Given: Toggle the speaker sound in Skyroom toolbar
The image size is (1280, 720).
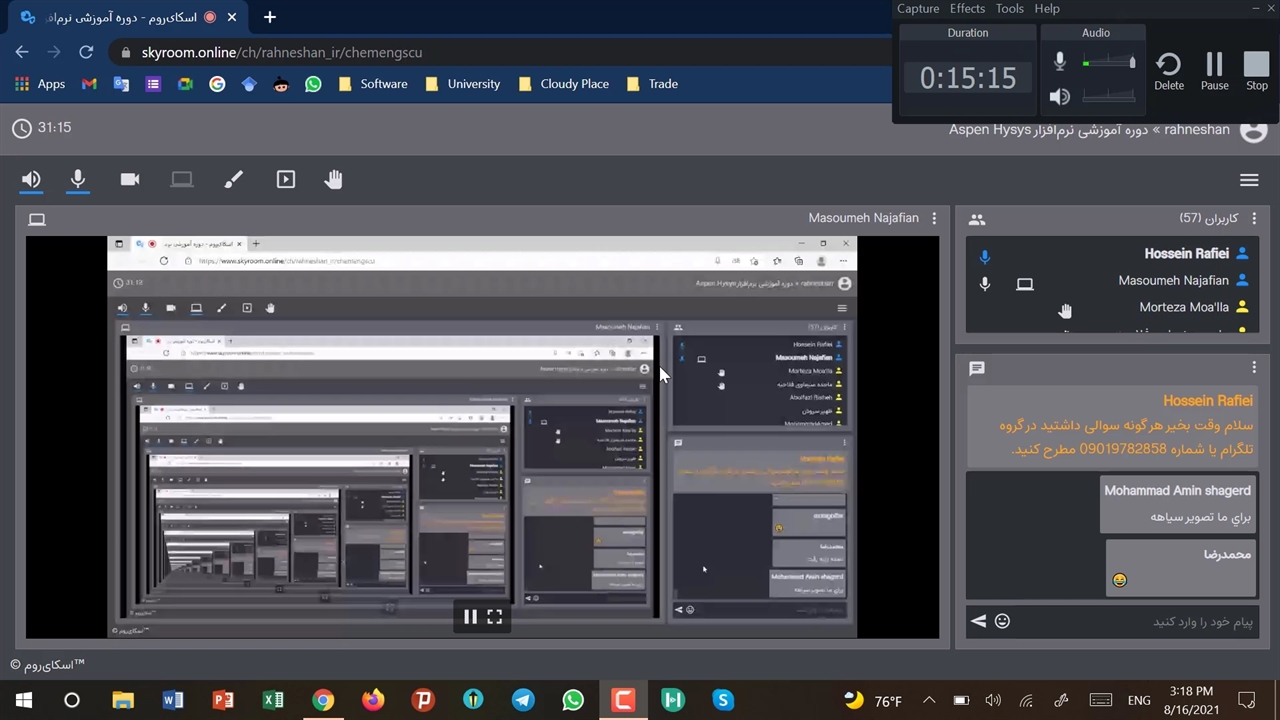Looking at the screenshot, I should tap(31, 179).
